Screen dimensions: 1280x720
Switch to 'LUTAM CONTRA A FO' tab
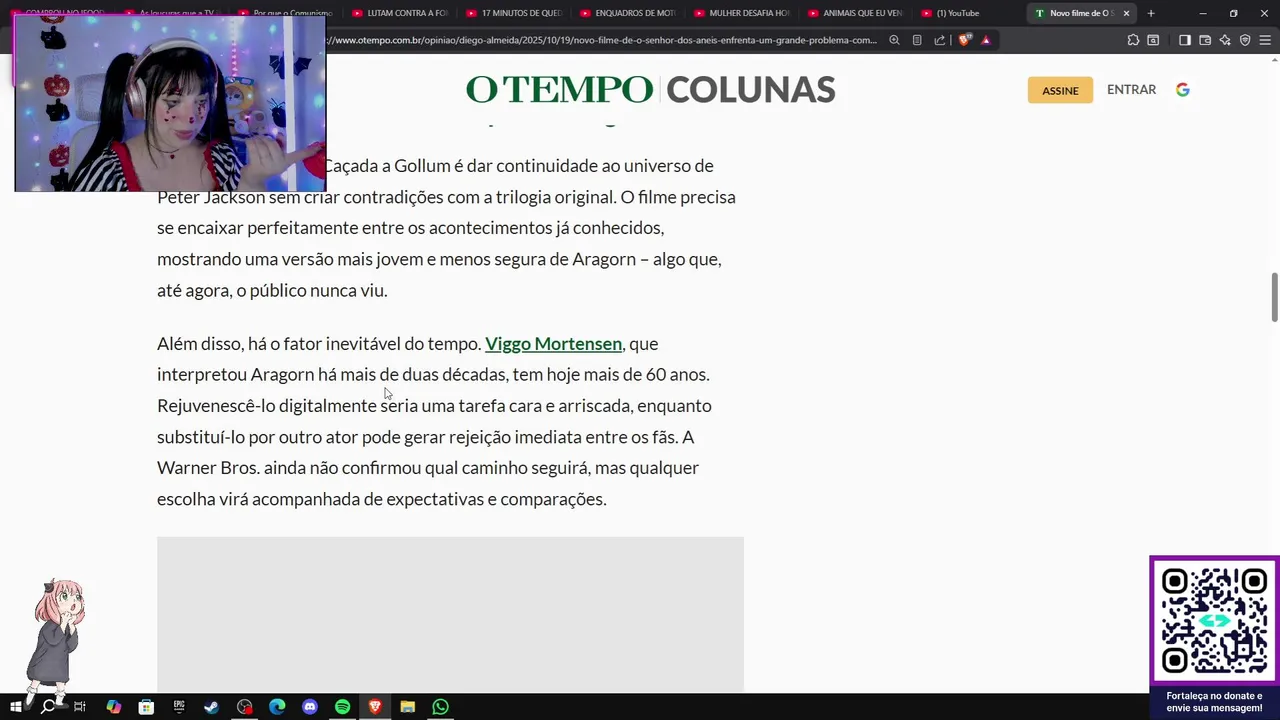[401, 13]
